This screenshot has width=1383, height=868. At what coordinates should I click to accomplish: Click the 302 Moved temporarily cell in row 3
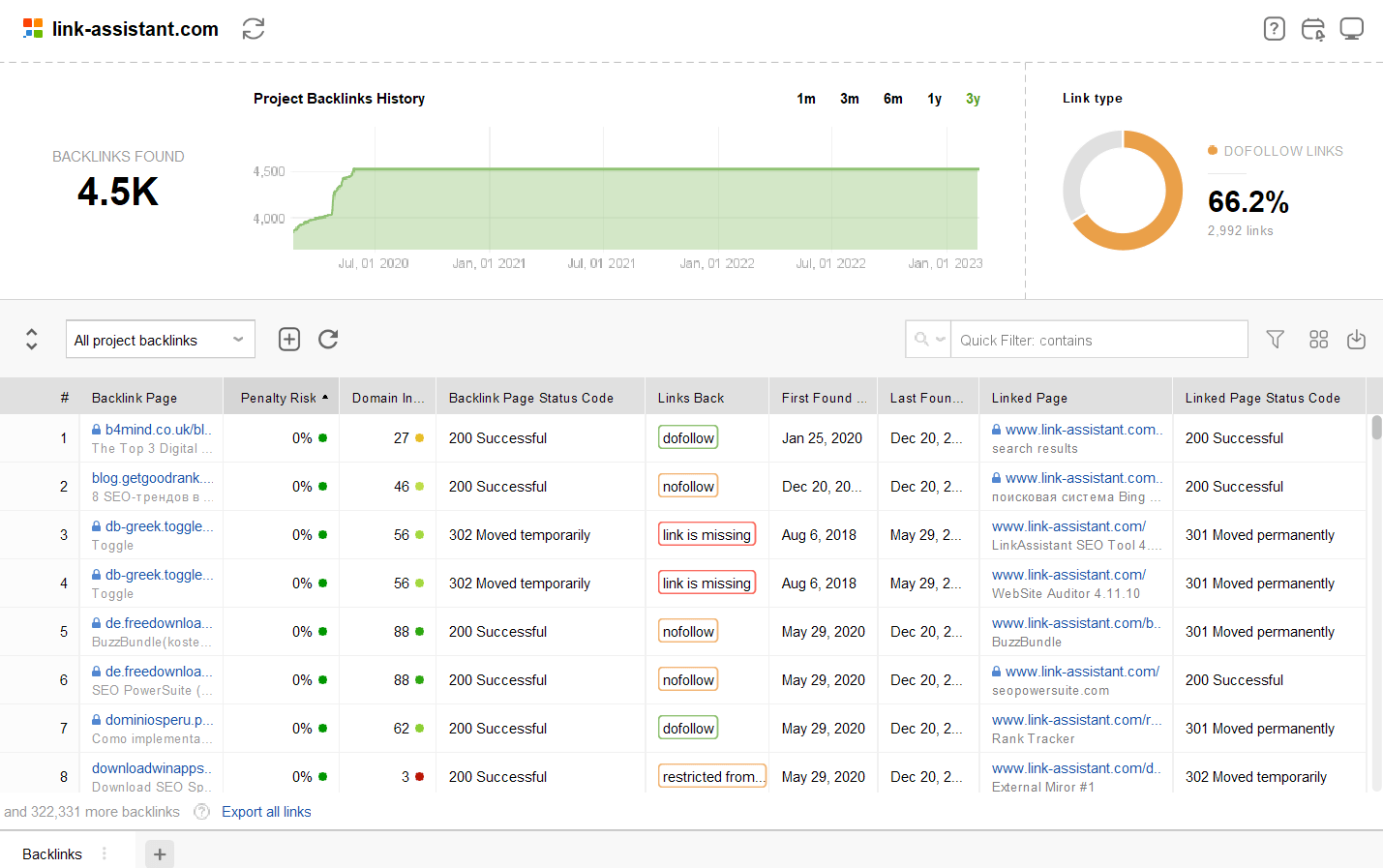pyautogui.click(x=520, y=535)
